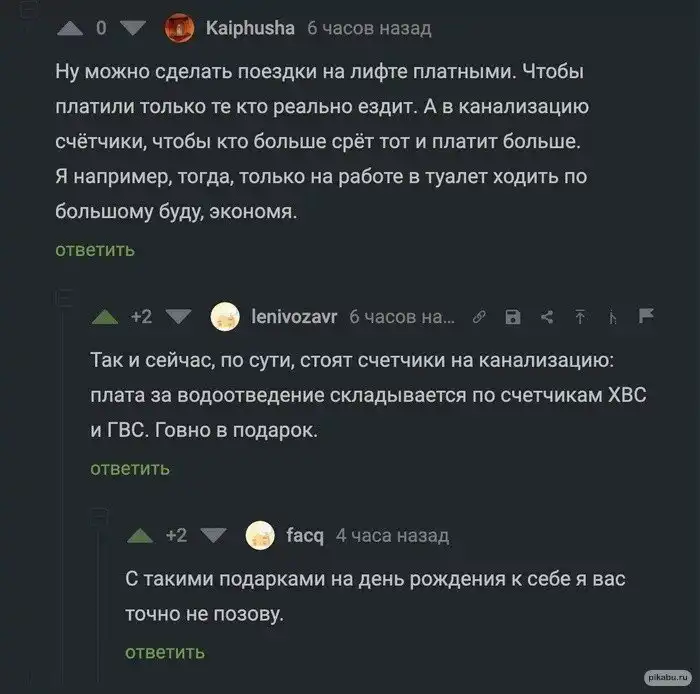The image size is (700, 694).
Task: Open lenivozavr's username profile link
Action: coord(294,317)
